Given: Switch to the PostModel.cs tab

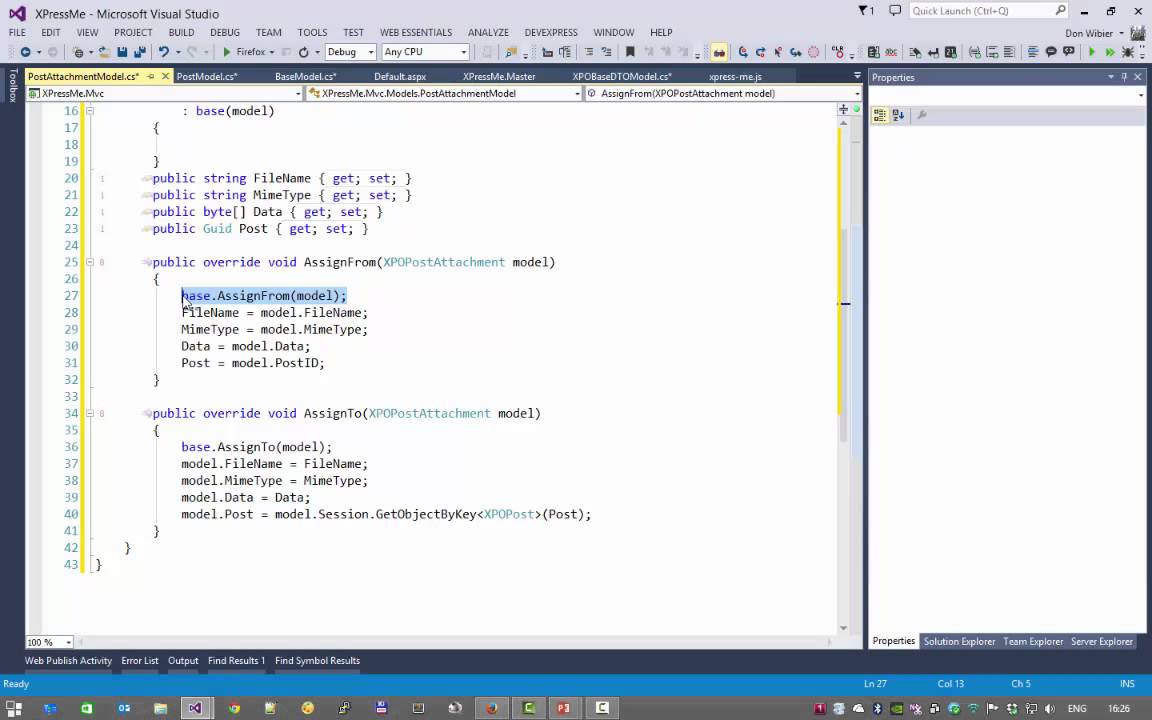Looking at the screenshot, I should click(x=206, y=76).
